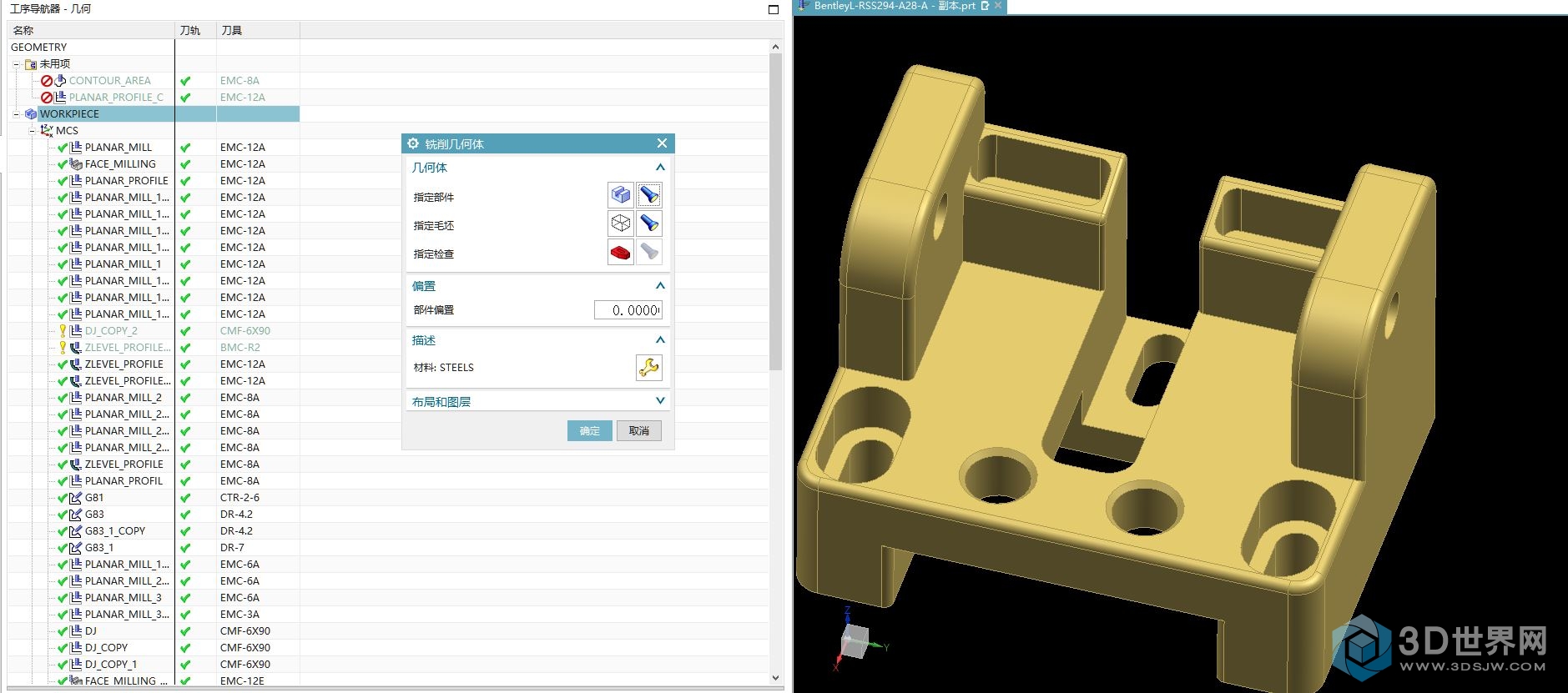Click the MCS coordinate system icon
Screen dimensions: 1568x693
pyautogui.click(x=47, y=131)
